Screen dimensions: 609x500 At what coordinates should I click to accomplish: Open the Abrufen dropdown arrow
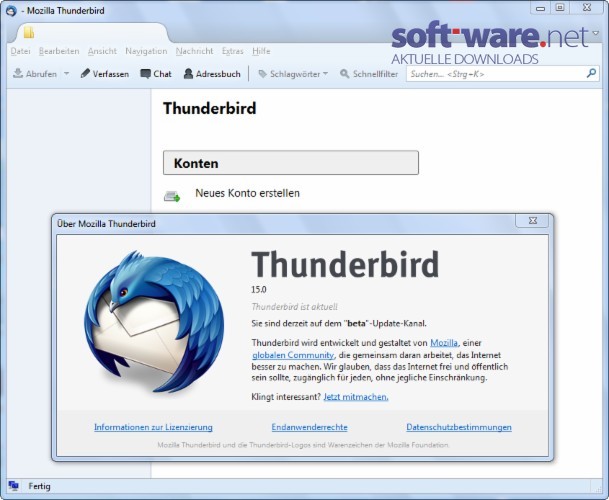point(66,73)
